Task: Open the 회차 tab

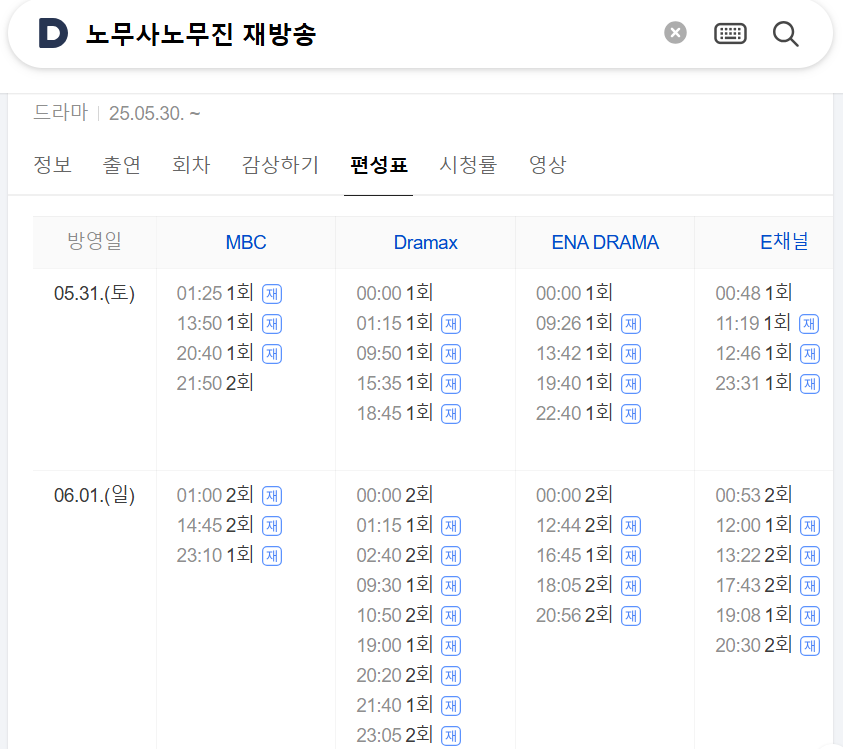Action: tap(191, 165)
